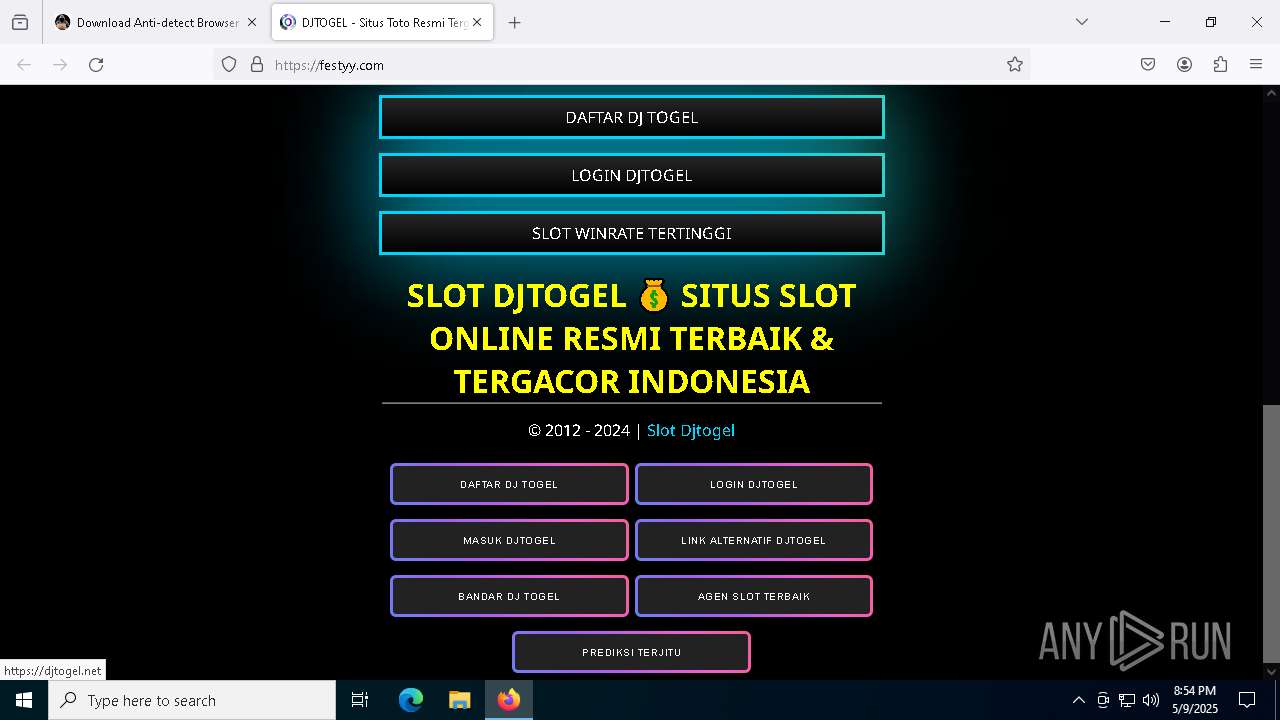1280x720 pixels.
Task: Open the Extensions puzzle icon
Action: [x=1220, y=65]
